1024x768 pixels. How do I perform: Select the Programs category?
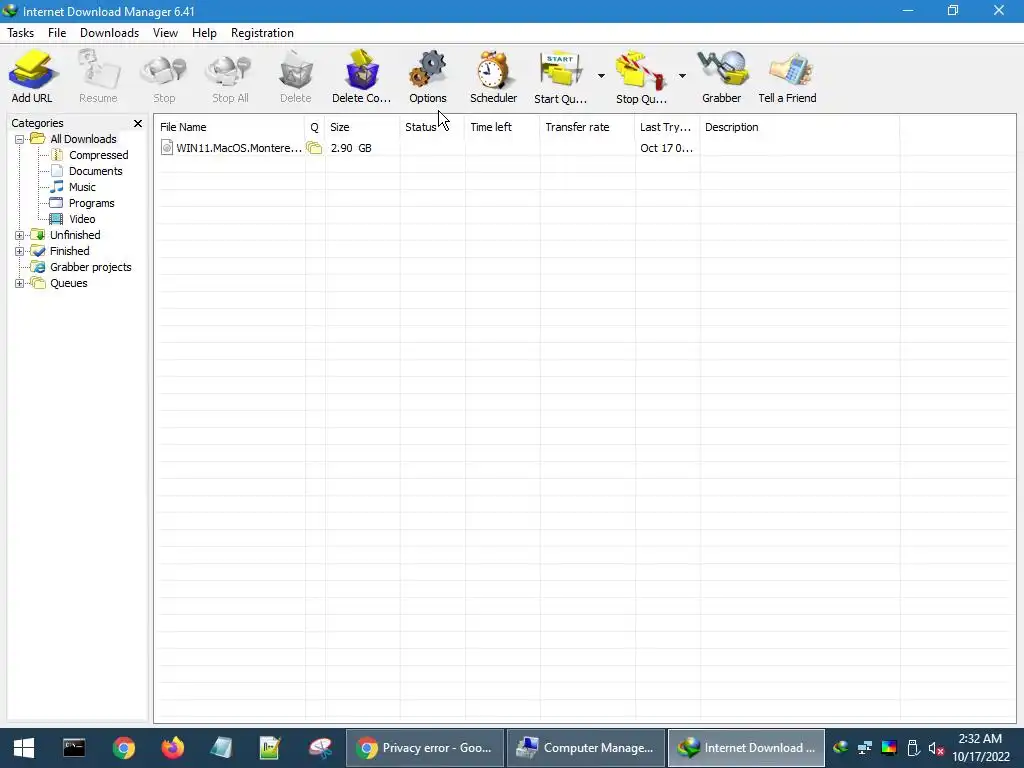click(91, 203)
